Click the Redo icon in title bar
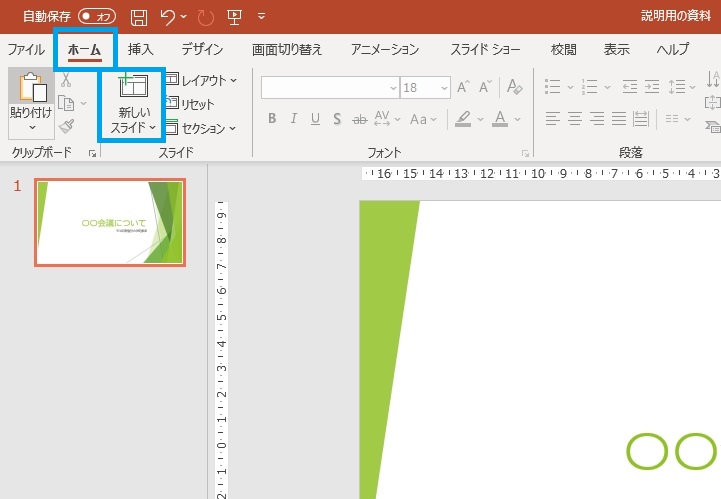This screenshot has height=499, width=721. (x=206, y=17)
